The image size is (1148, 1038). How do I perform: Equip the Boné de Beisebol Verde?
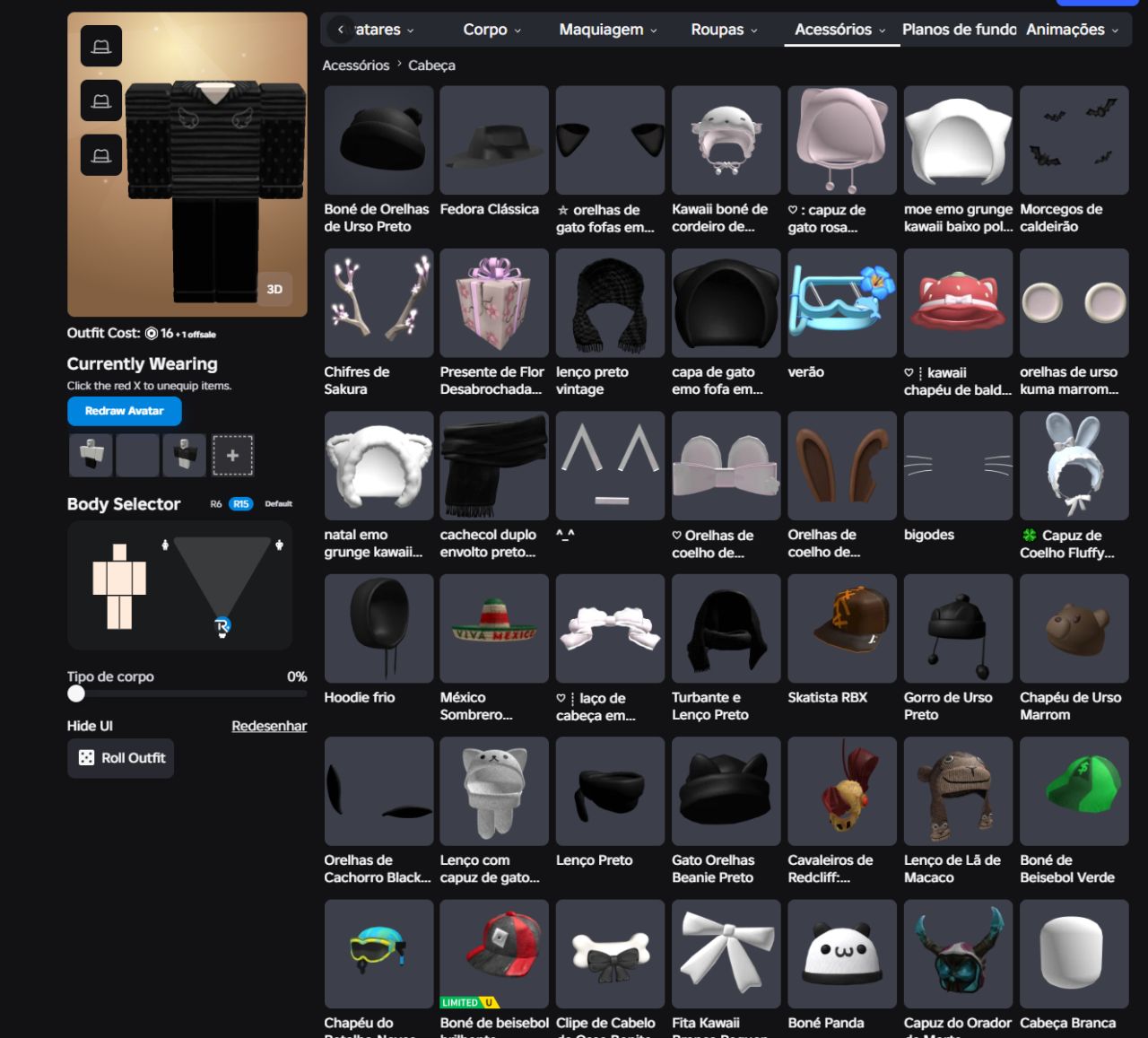coord(1074,791)
